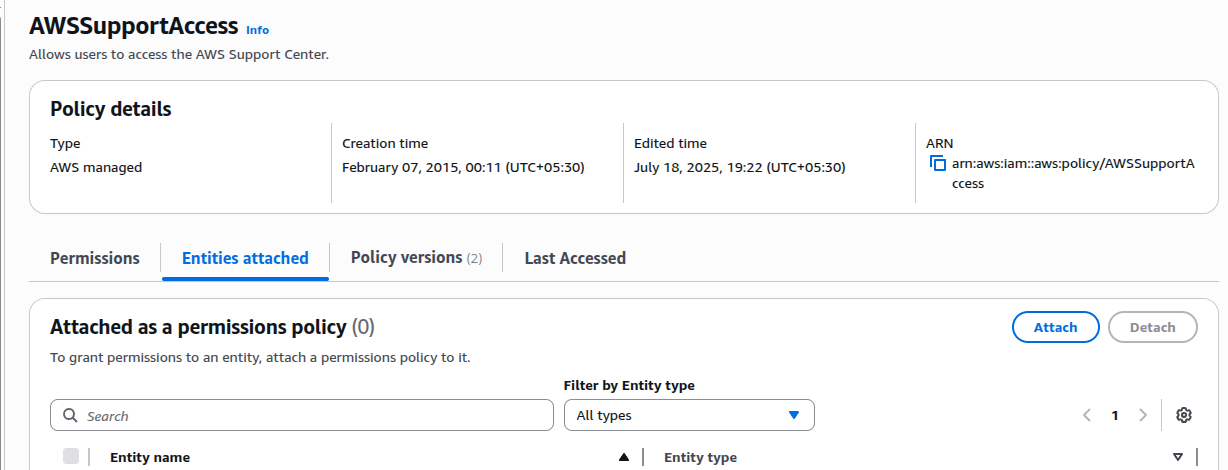Open table preferences gear icon
Screen dimensions: 1228x470
tap(1184, 415)
